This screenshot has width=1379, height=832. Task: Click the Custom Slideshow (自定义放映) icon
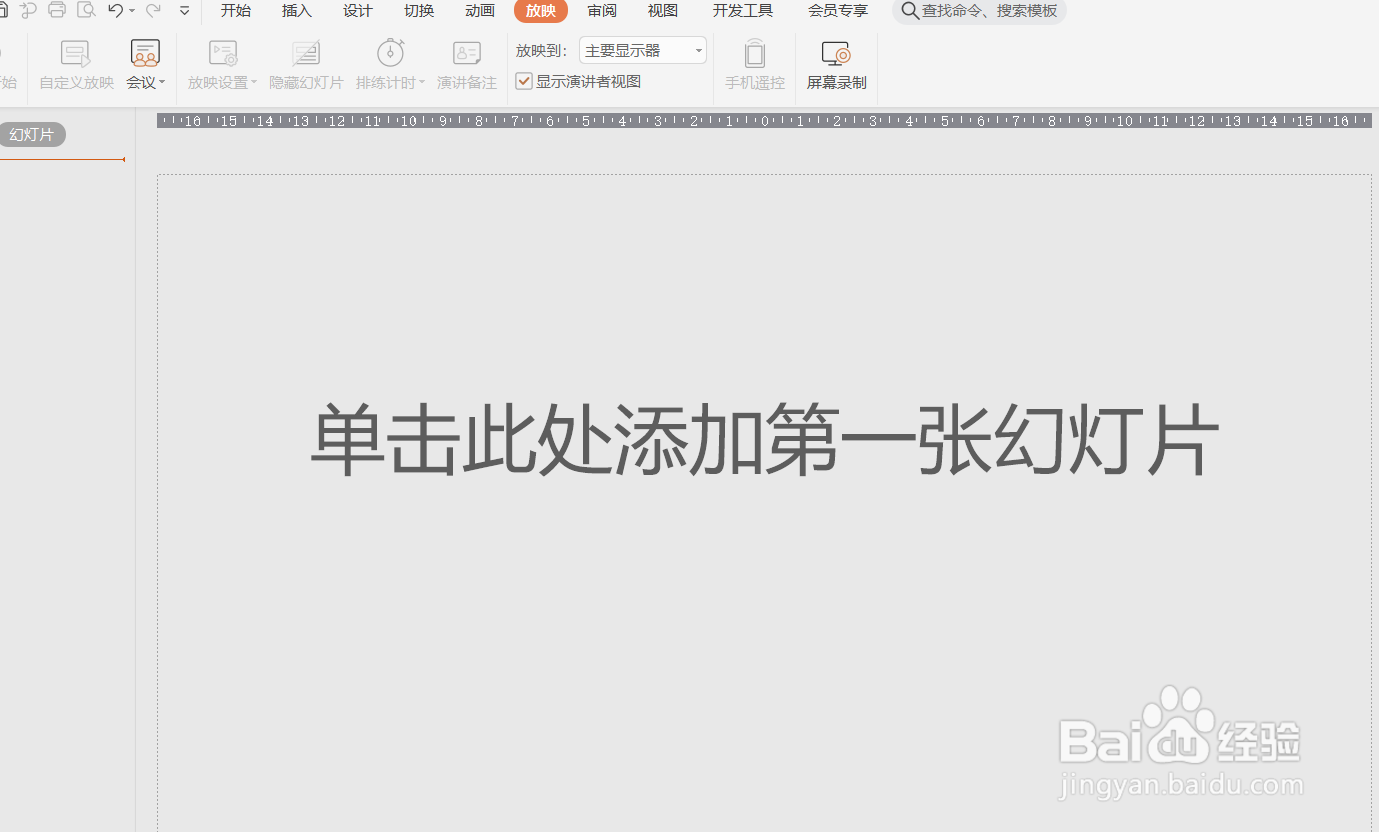pyautogui.click(x=76, y=54)
